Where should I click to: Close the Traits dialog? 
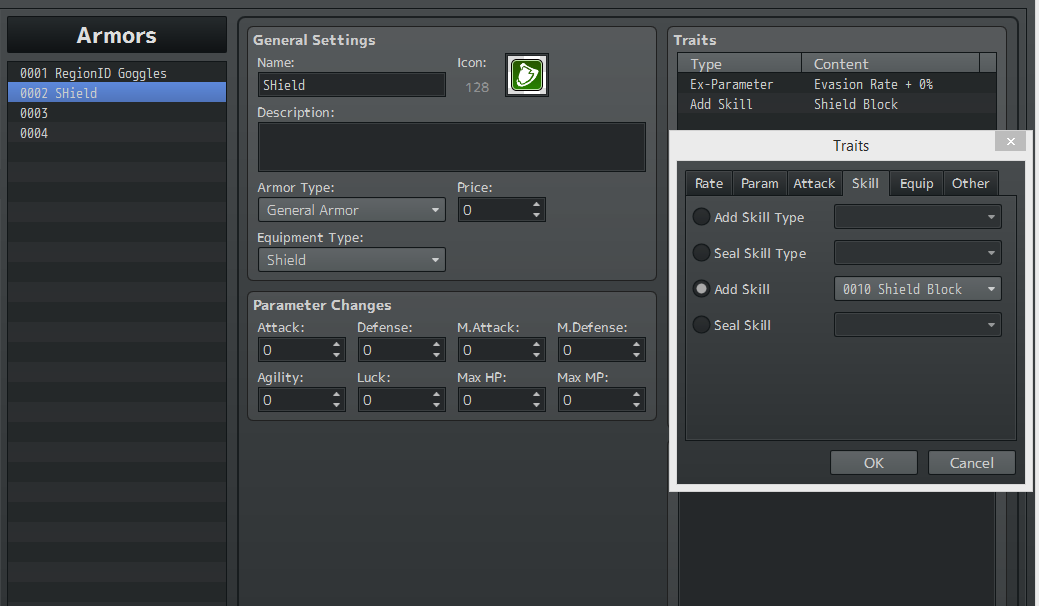click(x=1011, y=141)
